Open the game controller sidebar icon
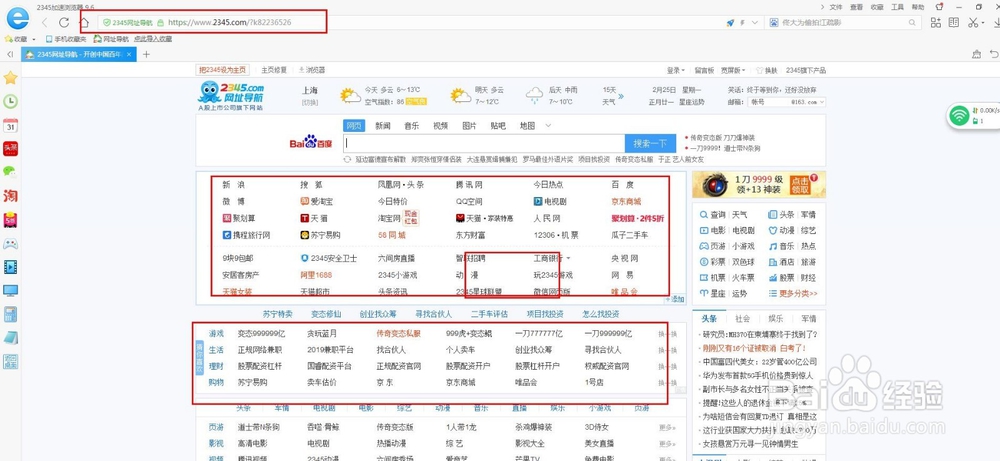1000x461 pixels. (10, 244)
